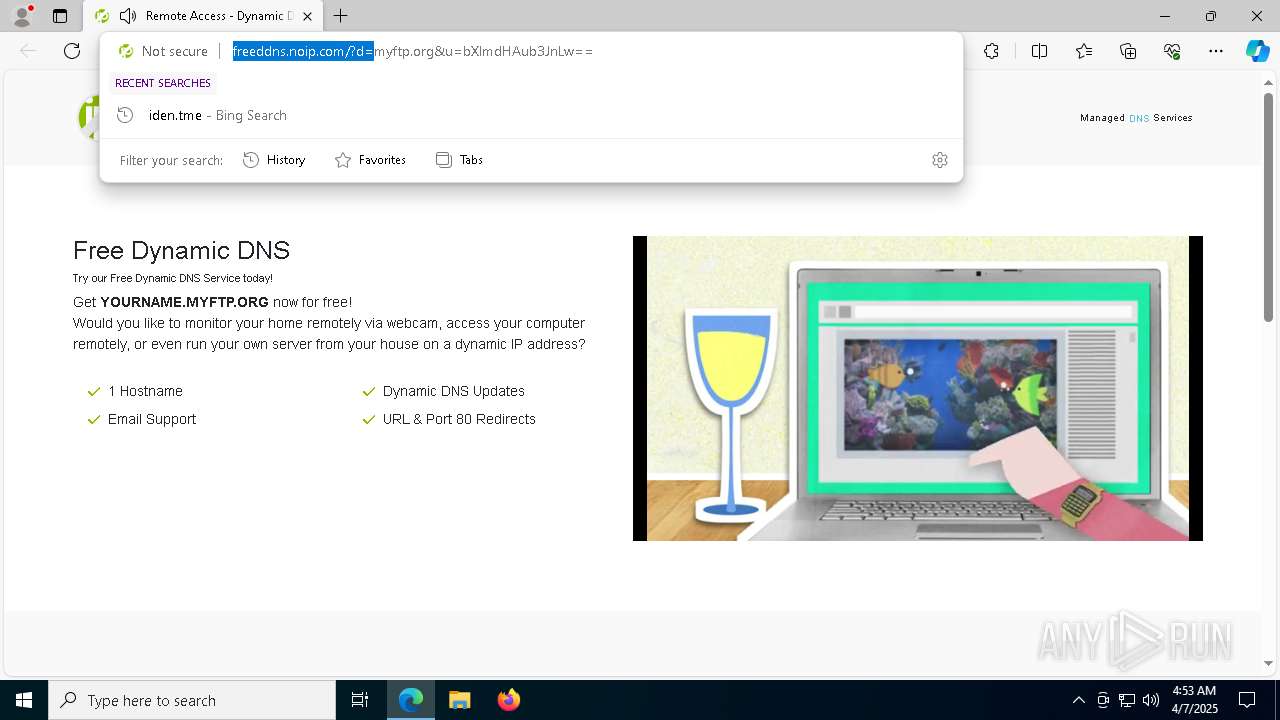Toggle split screen icon
The image size is (1280, 720).
pos(1039,51)
